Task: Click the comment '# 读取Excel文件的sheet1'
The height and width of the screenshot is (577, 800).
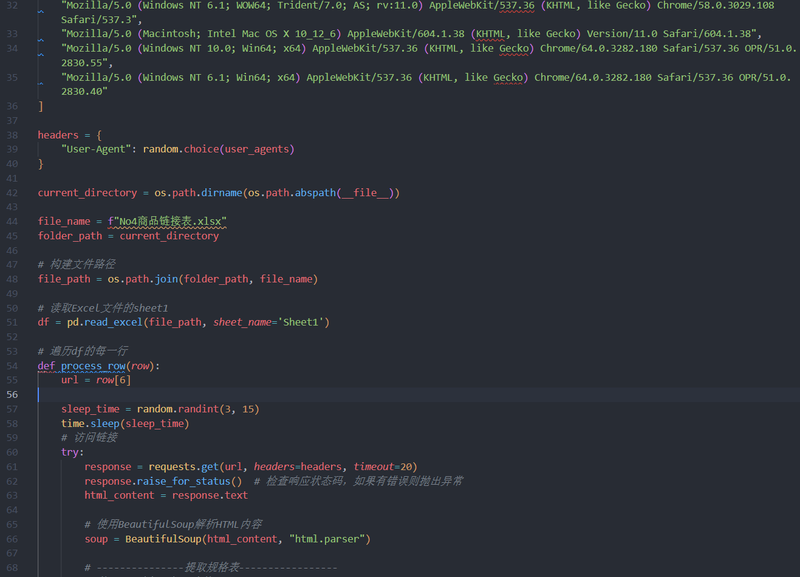Action: [x=103, y=308]
